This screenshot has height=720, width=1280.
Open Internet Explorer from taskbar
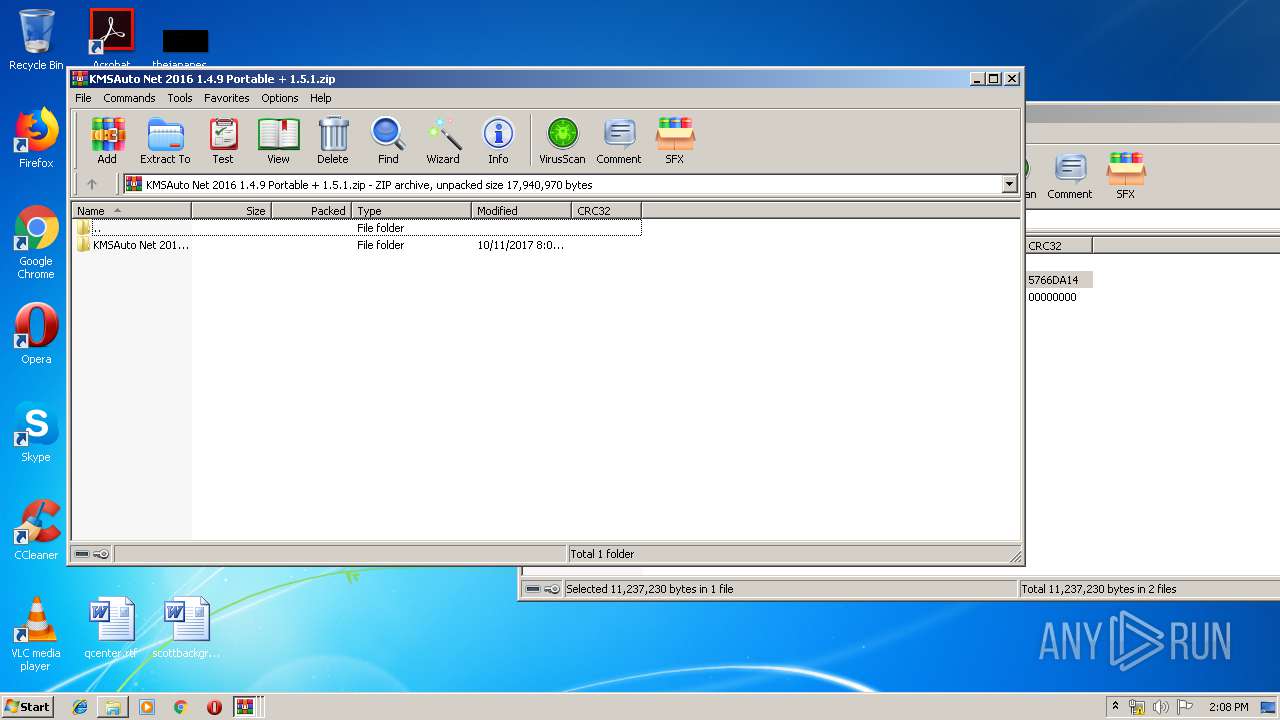[x=80, y=707]
